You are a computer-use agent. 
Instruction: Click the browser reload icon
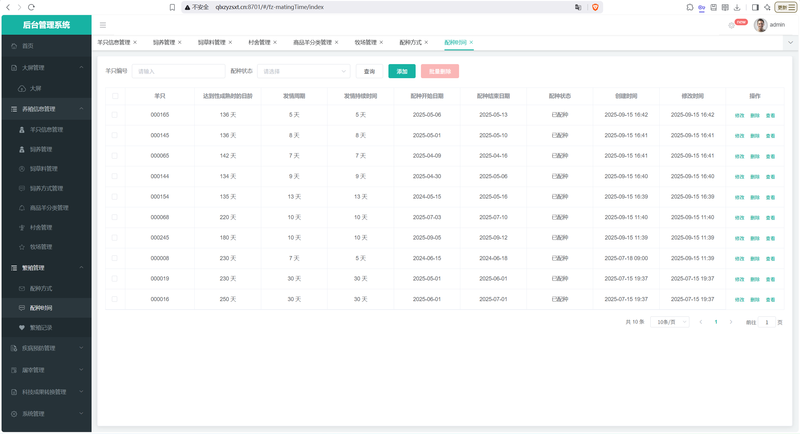pyautogui.click(x=31, y=7)
